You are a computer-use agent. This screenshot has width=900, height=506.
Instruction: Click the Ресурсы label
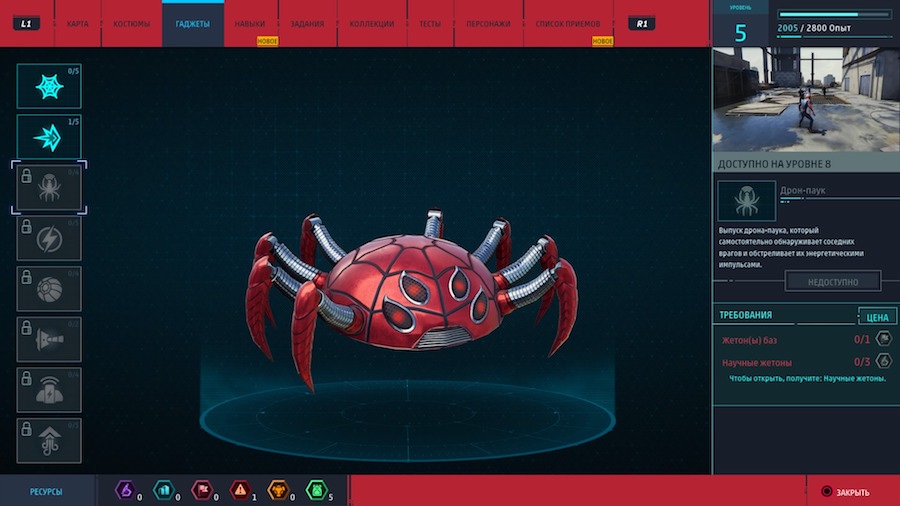(x=46, y=492)
